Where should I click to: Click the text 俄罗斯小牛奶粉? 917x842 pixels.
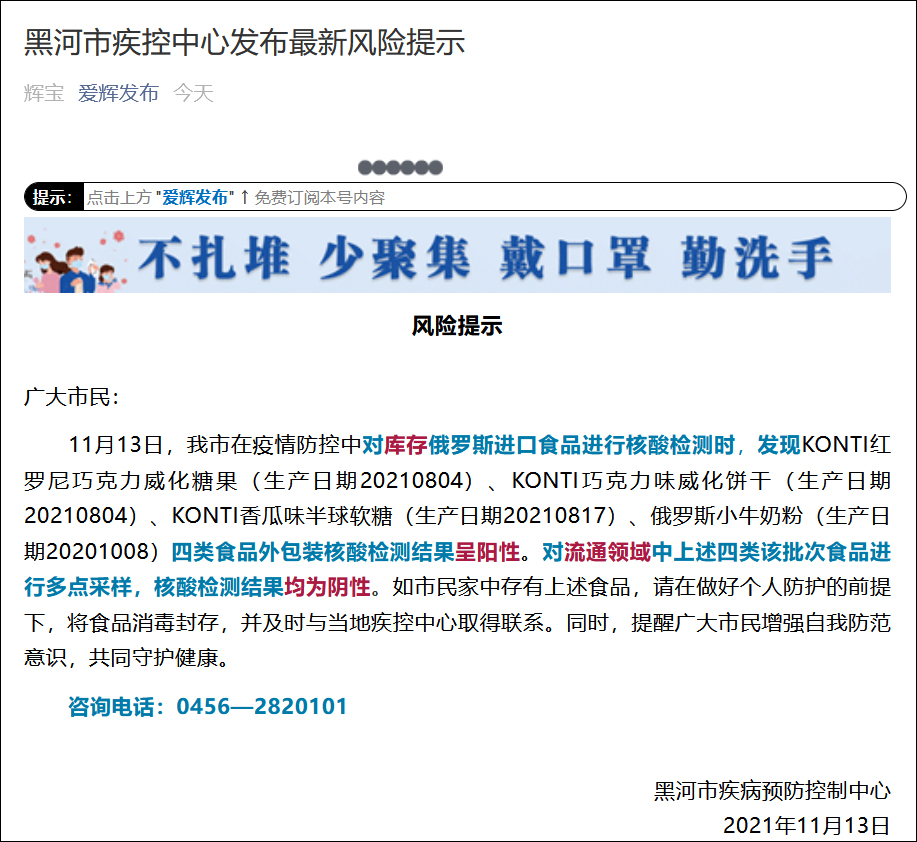tap(728, 516)
